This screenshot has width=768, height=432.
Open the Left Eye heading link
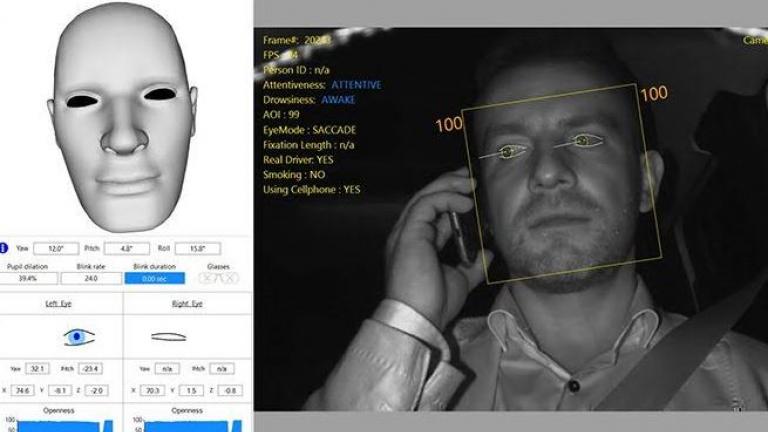click(62, 303)
